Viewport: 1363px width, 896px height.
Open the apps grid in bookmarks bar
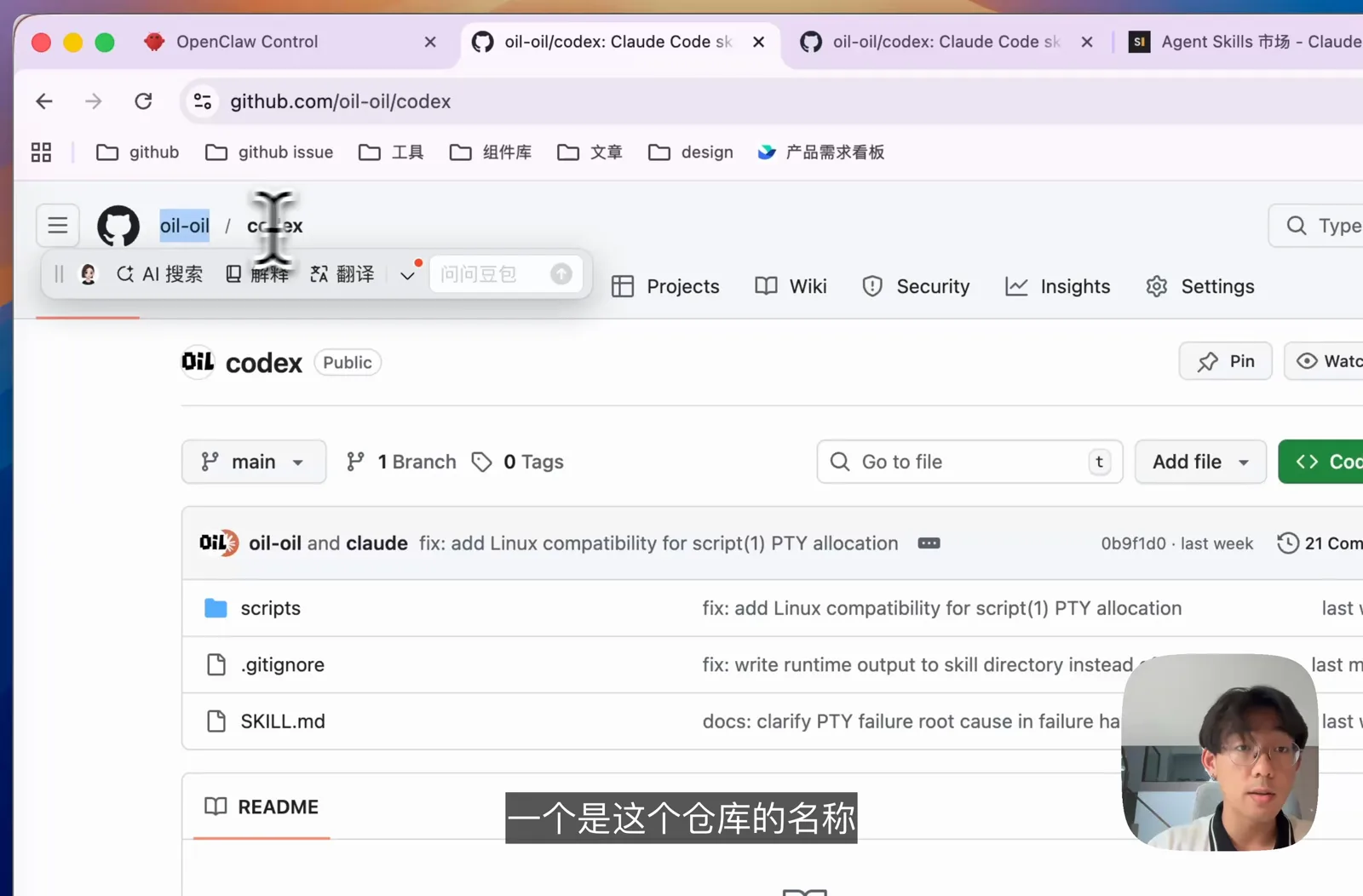pos(41,152)
